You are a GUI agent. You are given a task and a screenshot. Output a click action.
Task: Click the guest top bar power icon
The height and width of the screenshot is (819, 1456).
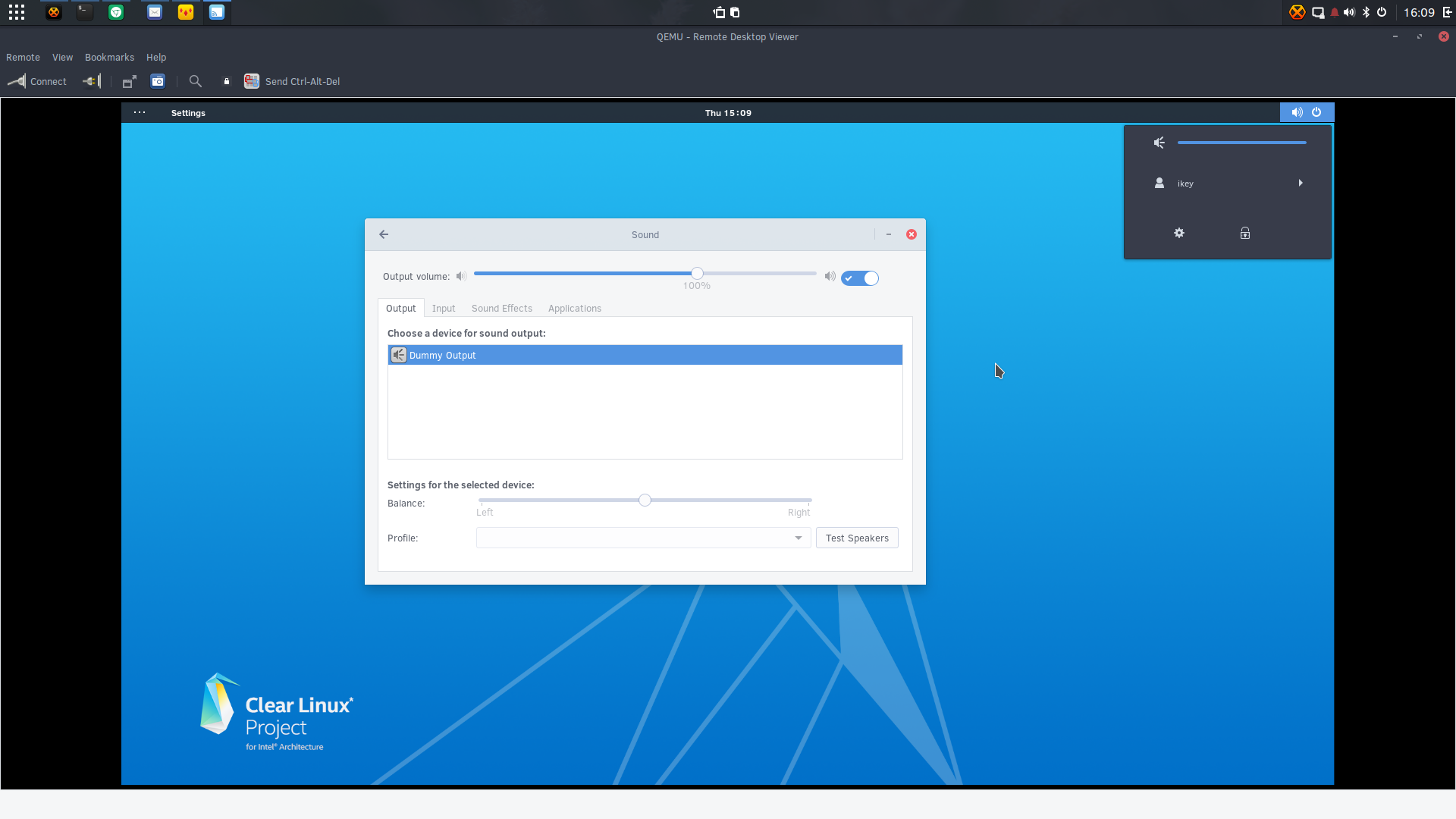pos(1316,112)
